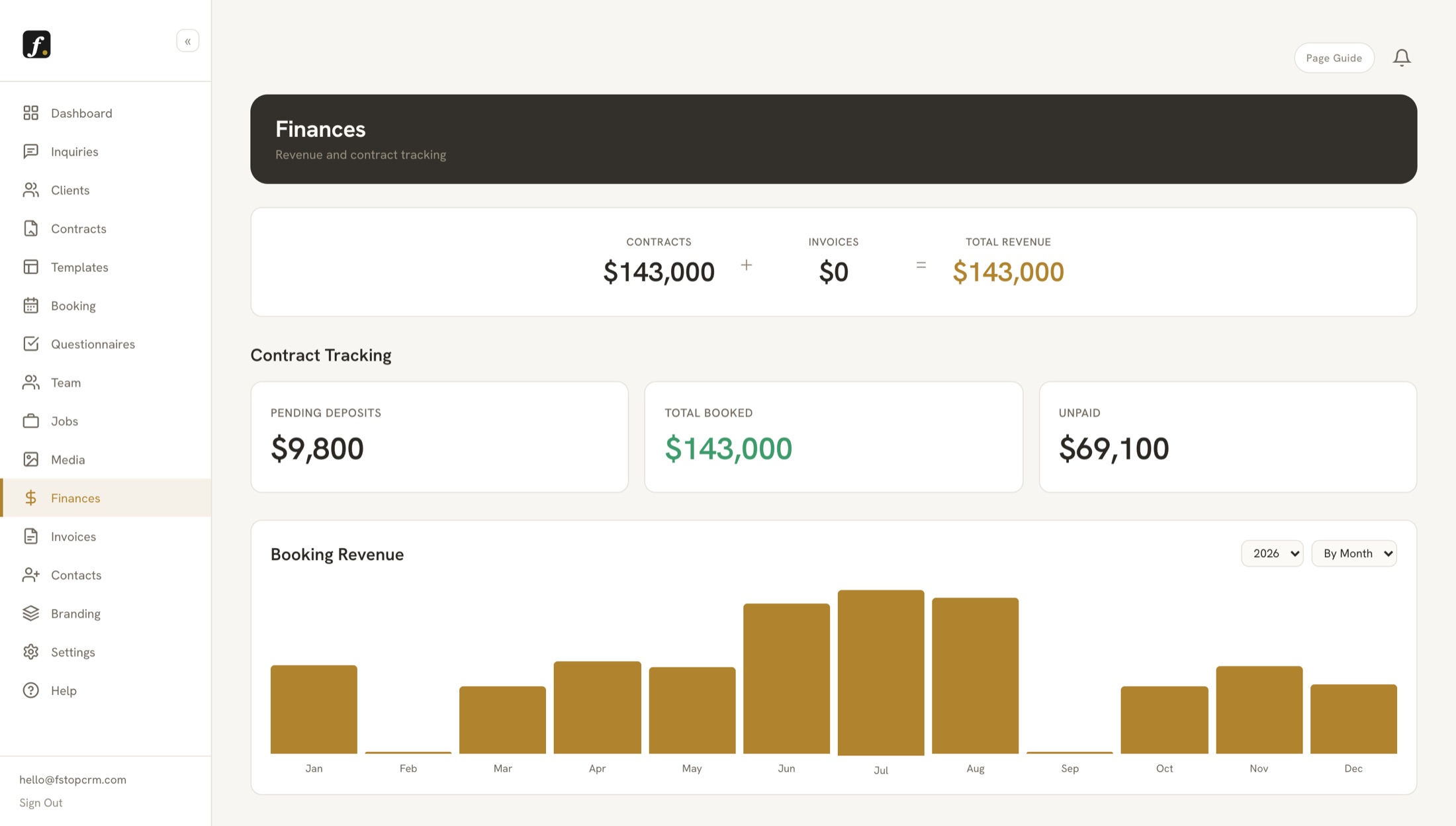Click the Sep month label
The image size is (1456, 826).
point(1069,768)
